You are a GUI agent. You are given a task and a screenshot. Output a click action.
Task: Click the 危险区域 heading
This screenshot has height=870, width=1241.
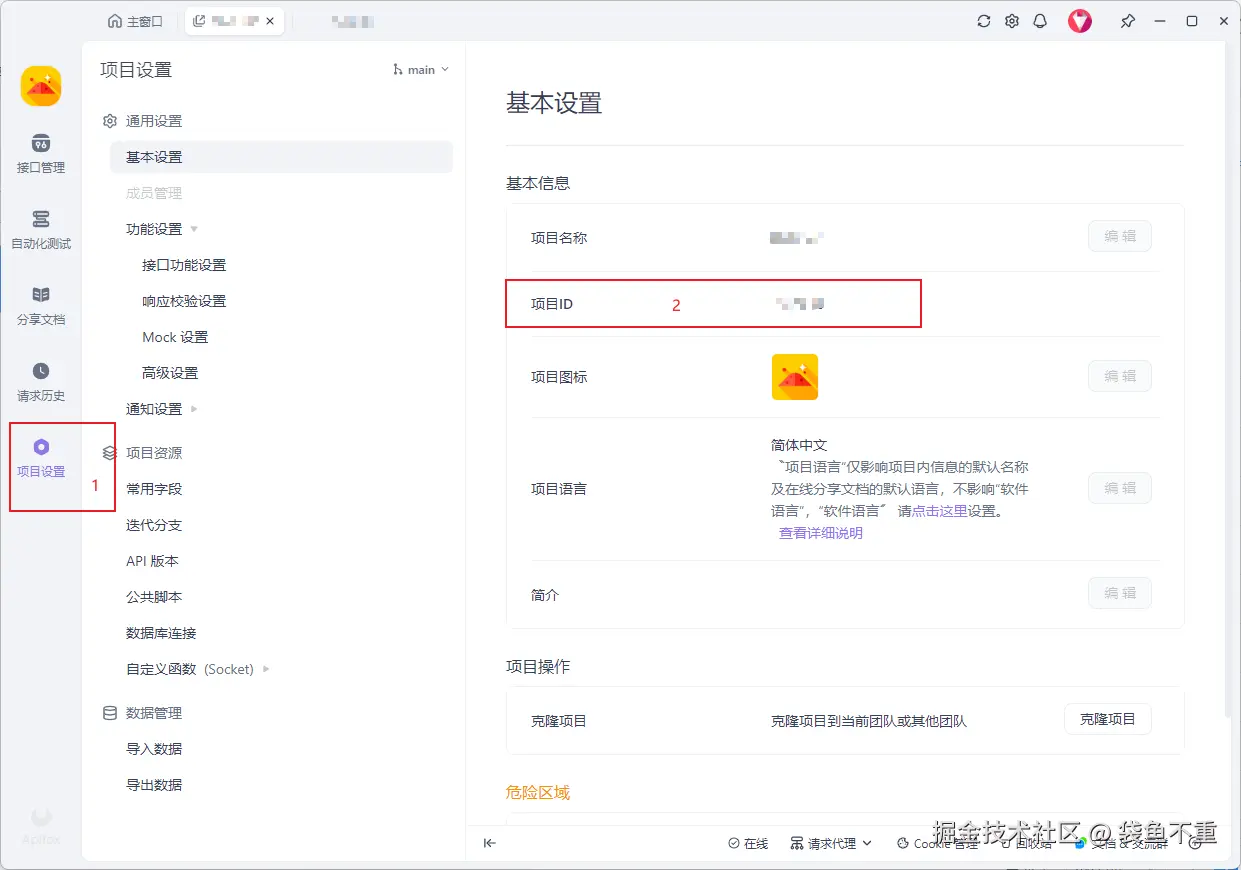[x=538, y=792]
